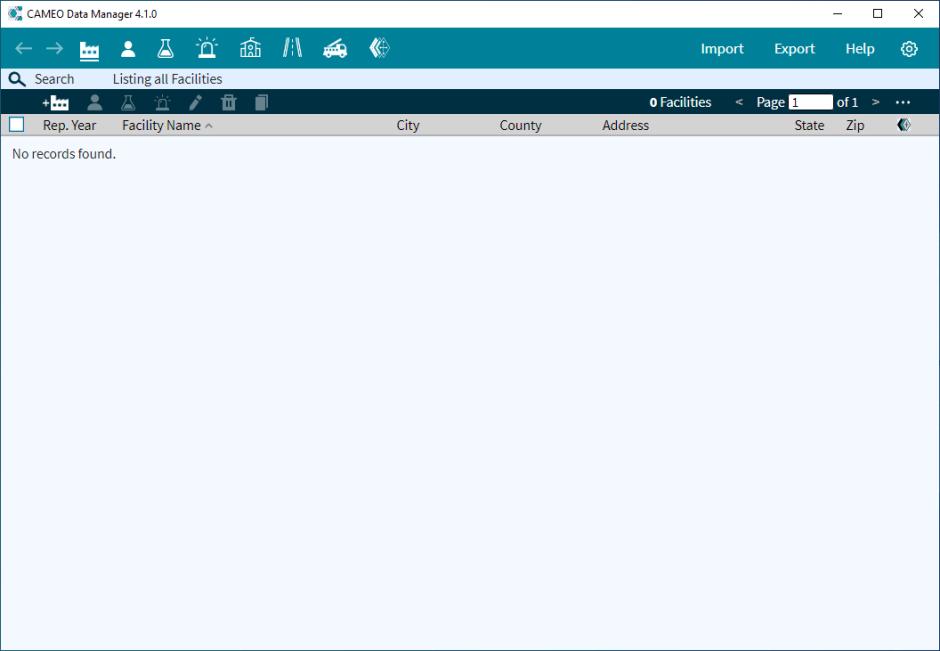Go to previous page arrow

[739, 103]
